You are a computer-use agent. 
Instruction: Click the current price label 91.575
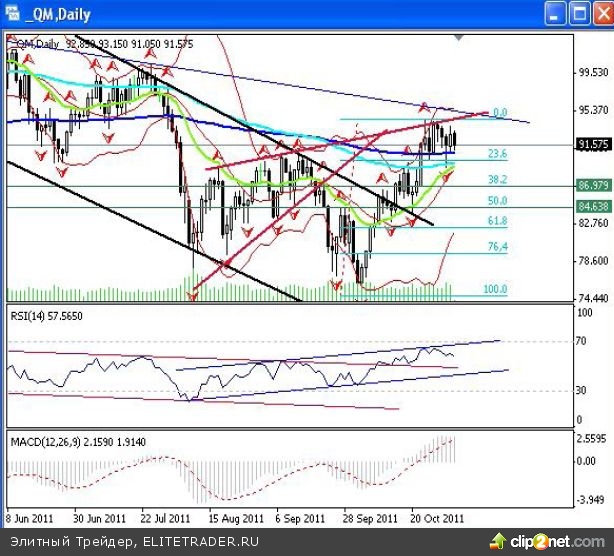click(x=594, y=145)
